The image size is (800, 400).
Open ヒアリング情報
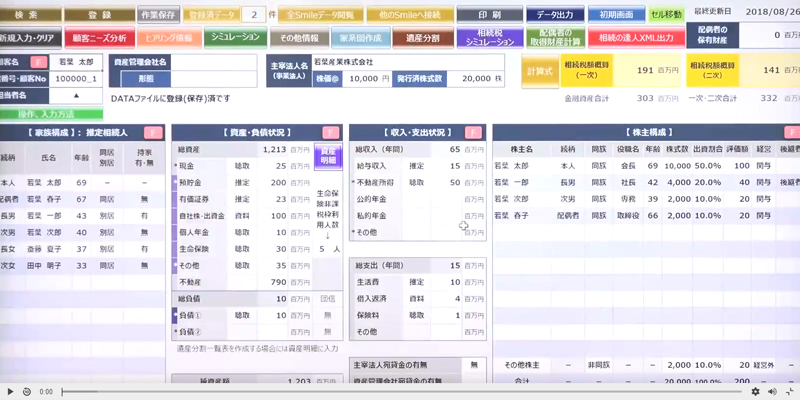(x=169, y=38)
